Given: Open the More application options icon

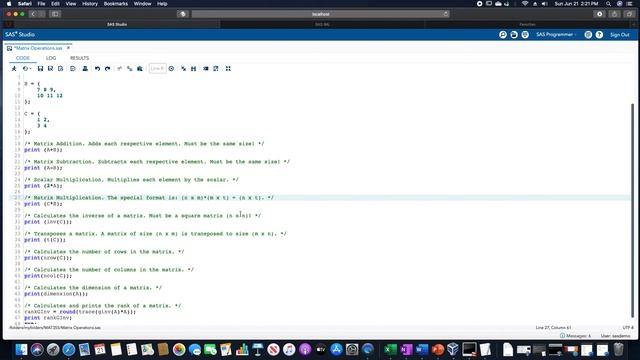Looking at the screenshot, I should (588, 35).
